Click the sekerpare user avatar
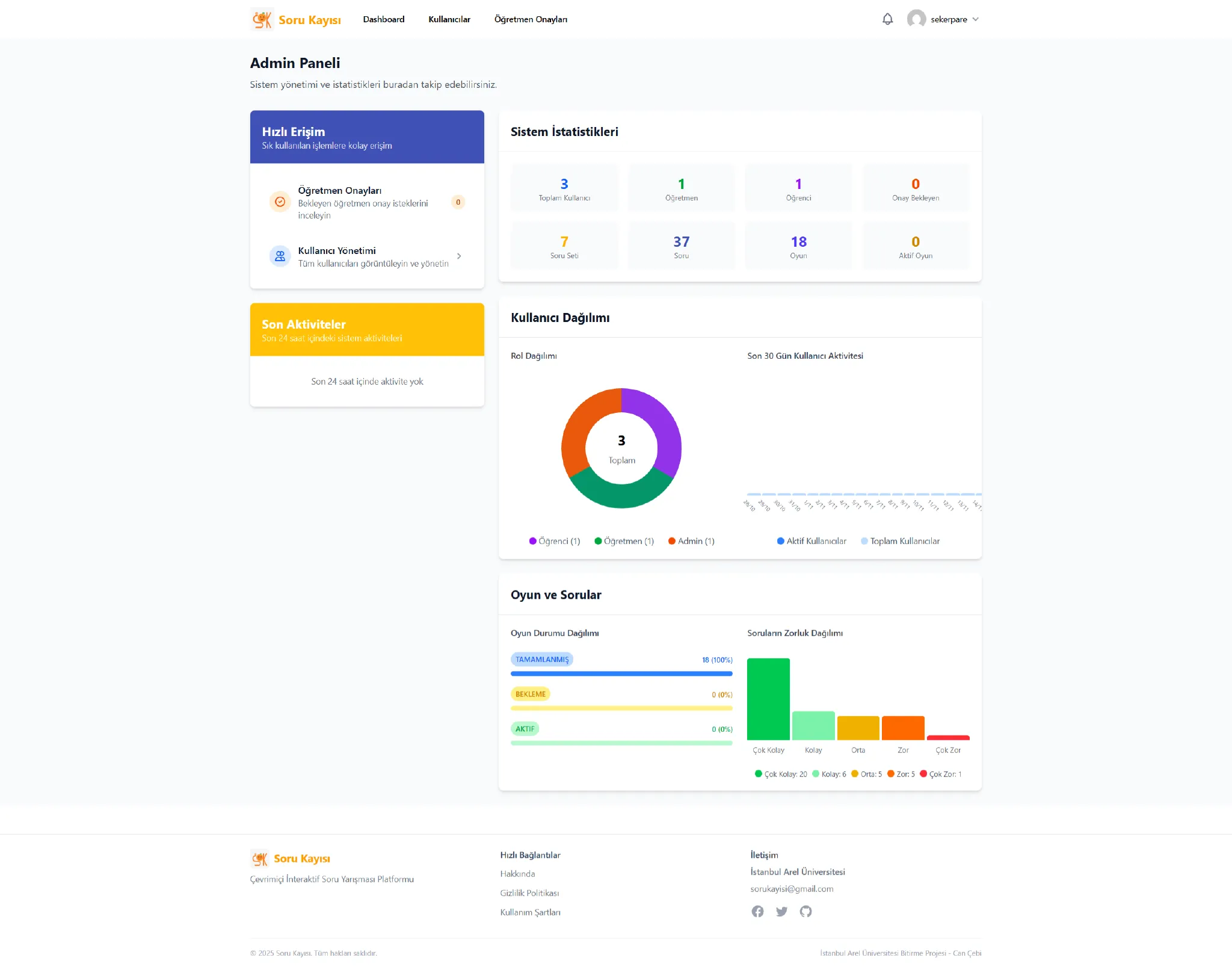This screenshot has height=972, width=1232. point(916,19)
